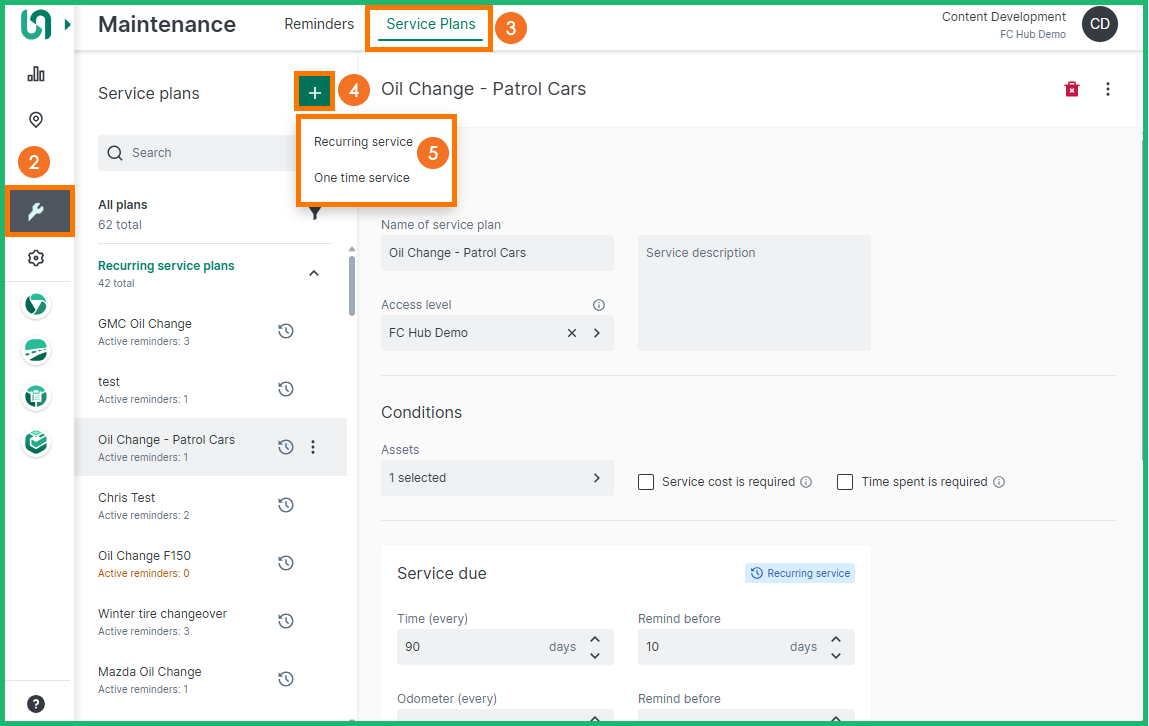Choose Recurring service from the add menu
The height and width of the screenshot is (726, 1149).
pyautogui.click(x=363, y=142)
